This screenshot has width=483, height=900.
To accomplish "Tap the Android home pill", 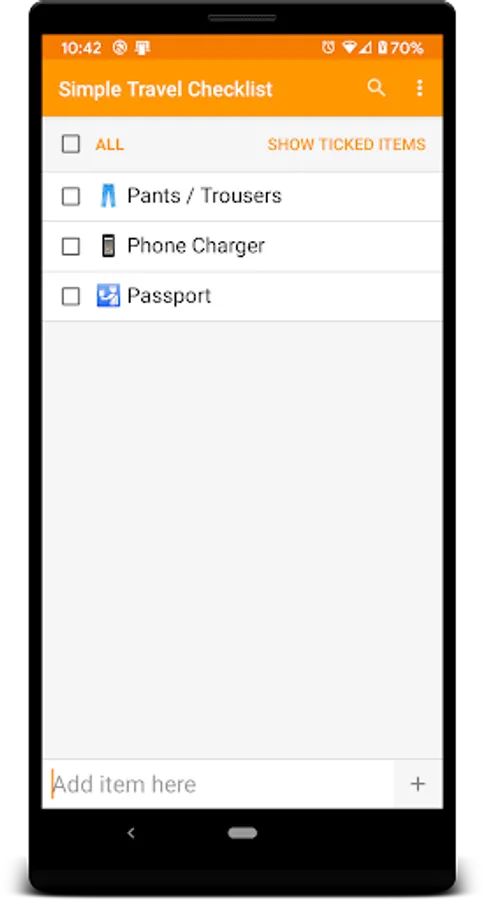I will point(242,833).
